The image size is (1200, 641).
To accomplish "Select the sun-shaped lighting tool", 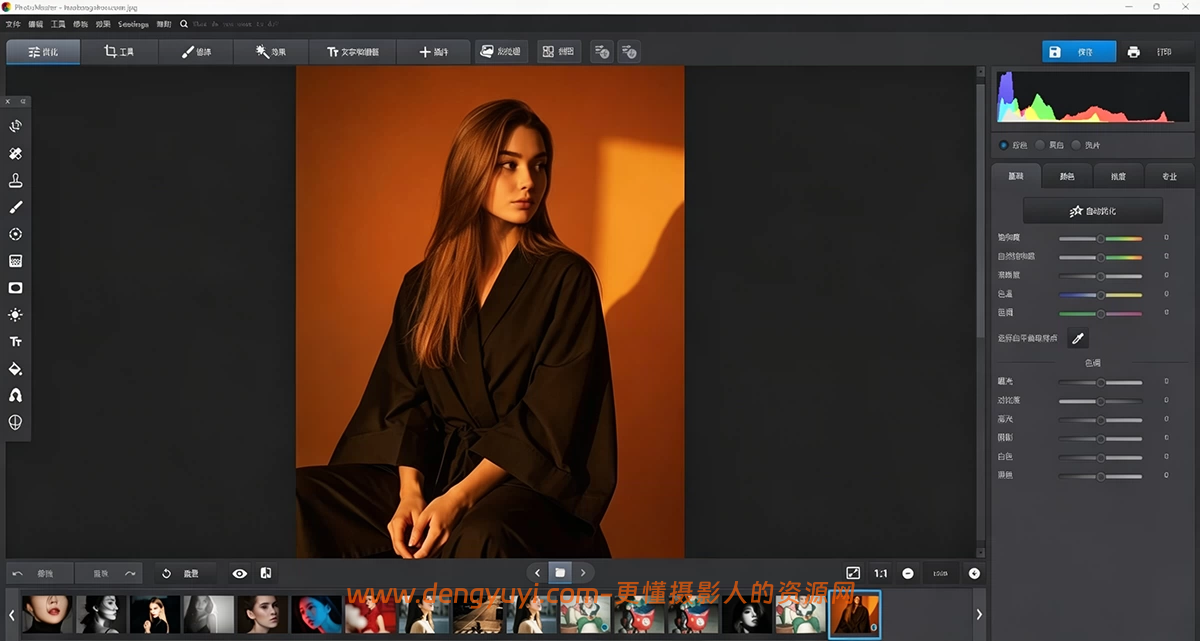I will [16, 315].
